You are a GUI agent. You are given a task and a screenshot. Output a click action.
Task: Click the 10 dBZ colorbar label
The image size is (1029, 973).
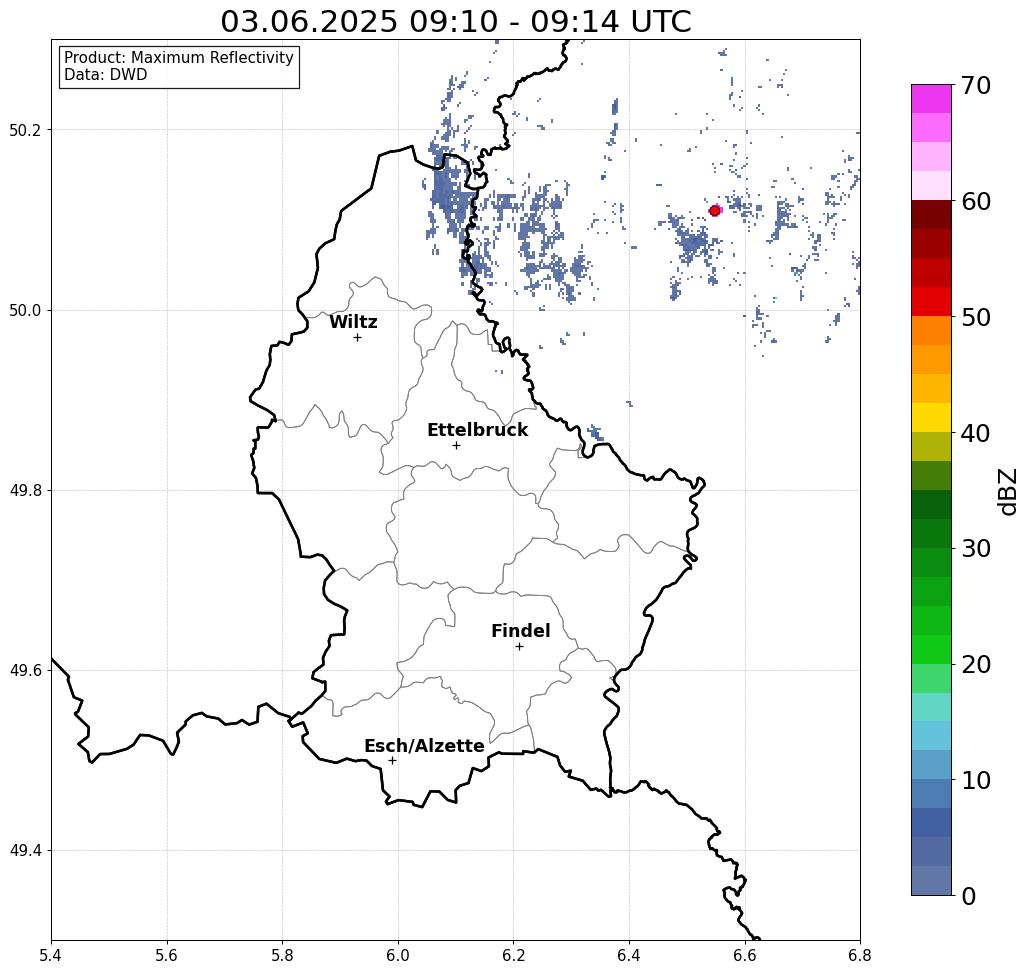click(x=975, y=780)
